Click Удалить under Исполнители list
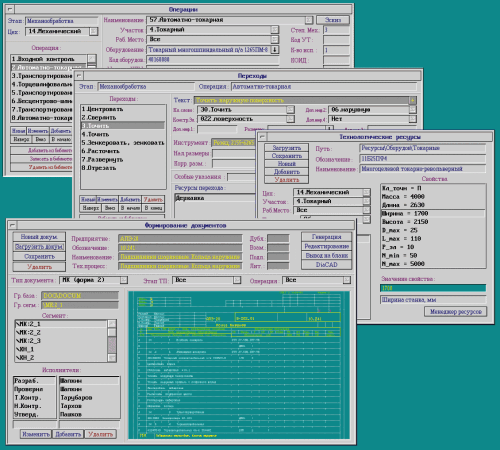The width and height of the screenshot is (500, 450). click(x=101, y=434)
